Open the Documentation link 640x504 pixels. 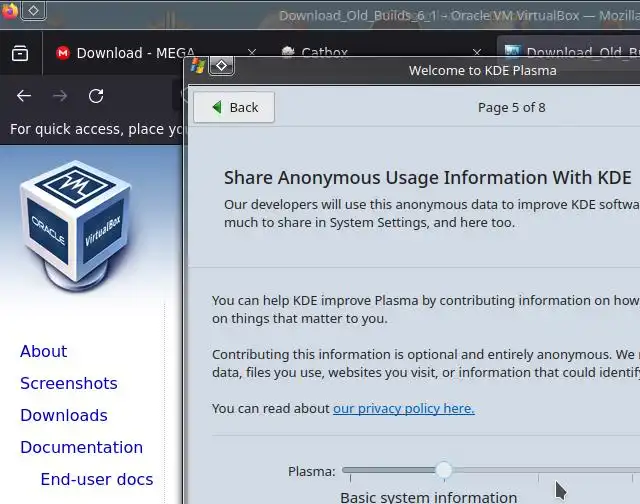82,447
